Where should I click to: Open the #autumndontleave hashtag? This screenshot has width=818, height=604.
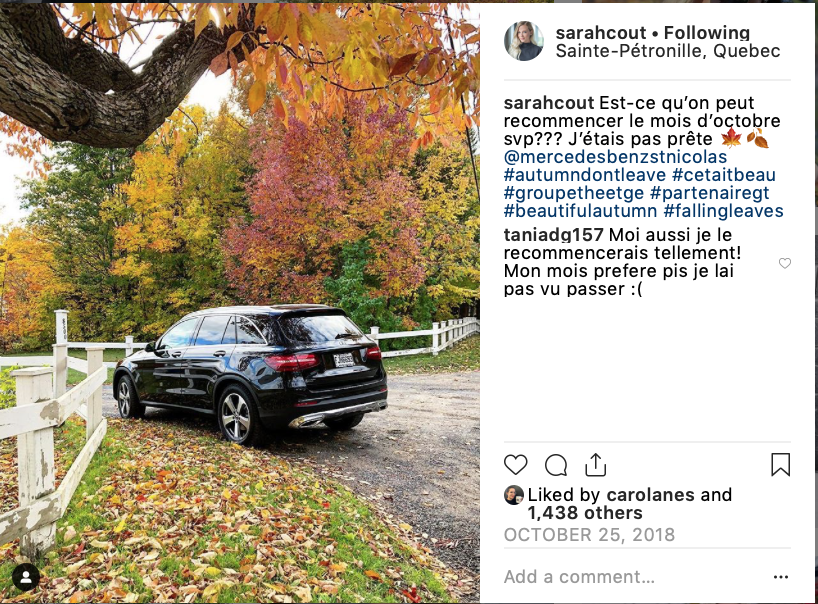pyautogui.click(x=585, y=175)
